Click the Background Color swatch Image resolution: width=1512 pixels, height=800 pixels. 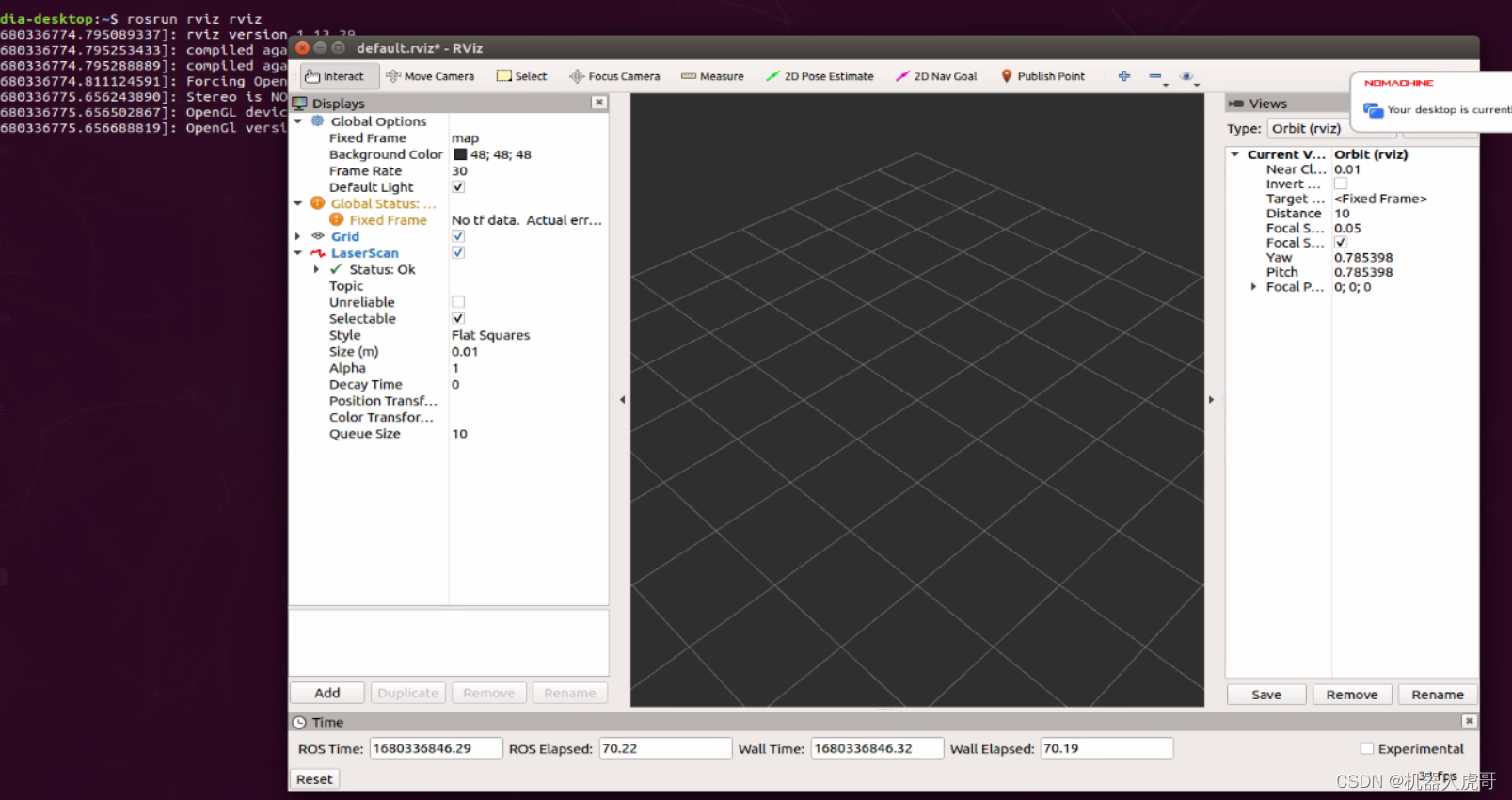[x=460, y=154]
